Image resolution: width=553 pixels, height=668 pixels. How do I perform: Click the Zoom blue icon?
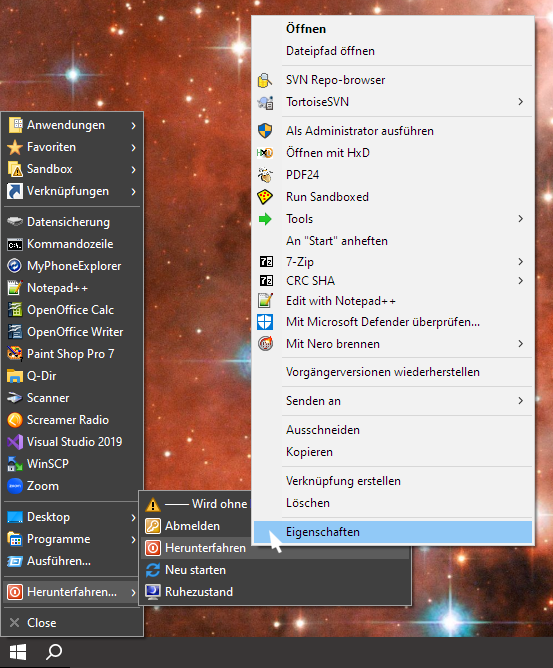point(15,486)
